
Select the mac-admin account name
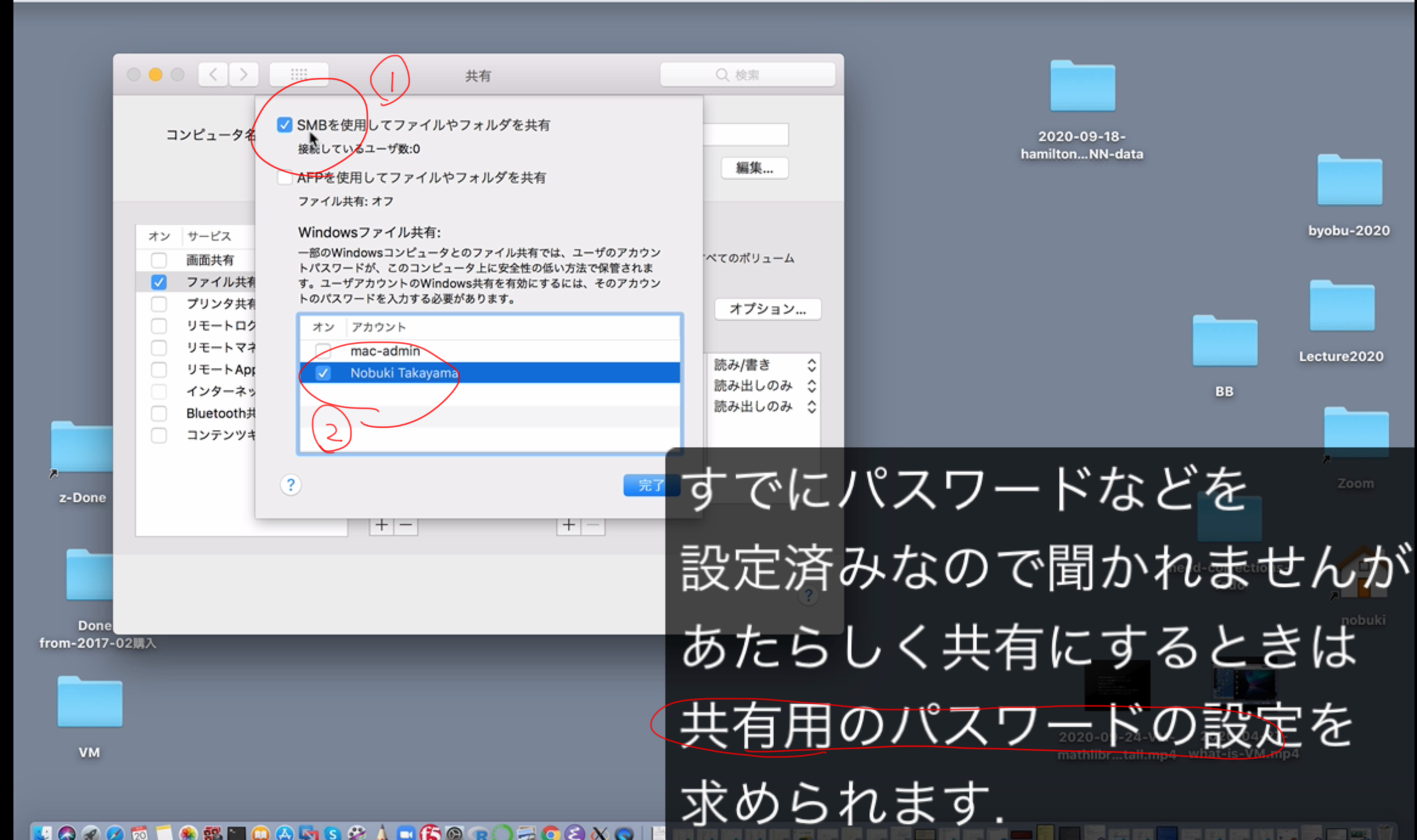tap(385, 351)
